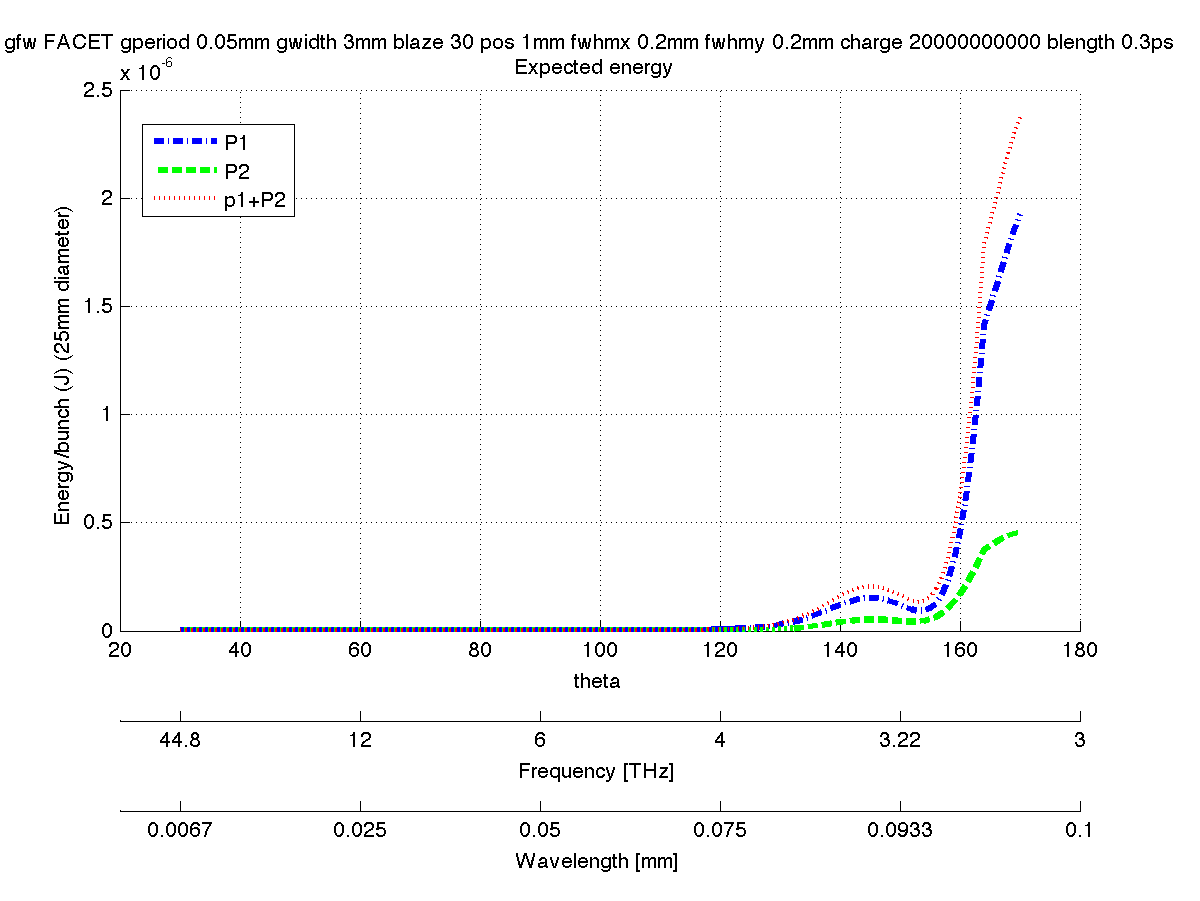Select the red dotted line sample in legend
Image resolution: width=1200 pixels, height=901 pixels.
pyautogui.click(x=185, y=200)
